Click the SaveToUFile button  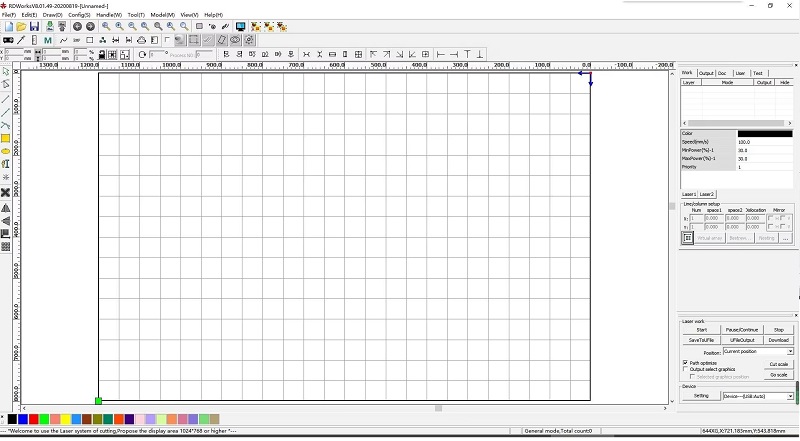702,340
